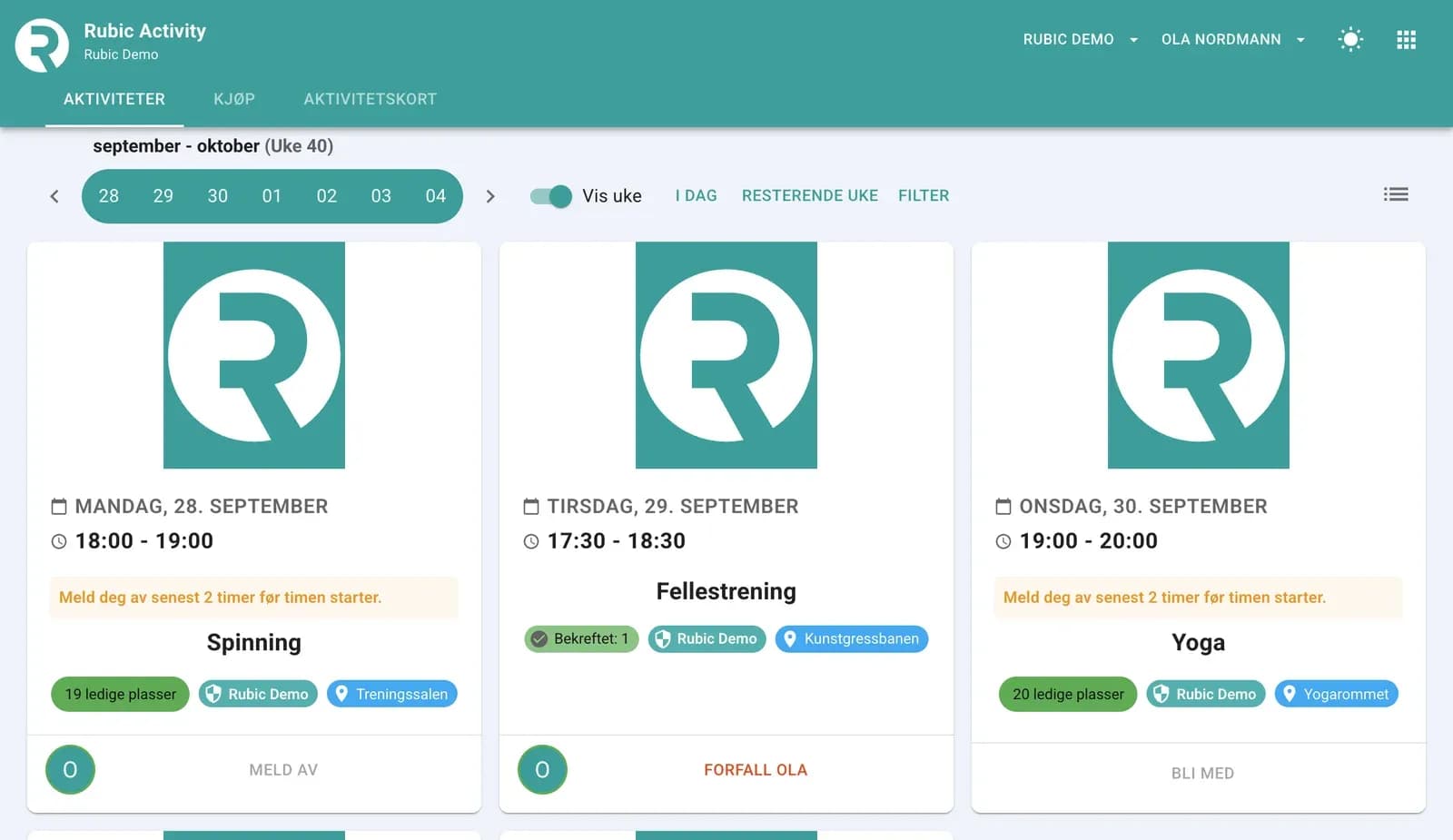Select day 28 in week picker
This screenshot has width=1453, height=840.
[x=109, y=196]
